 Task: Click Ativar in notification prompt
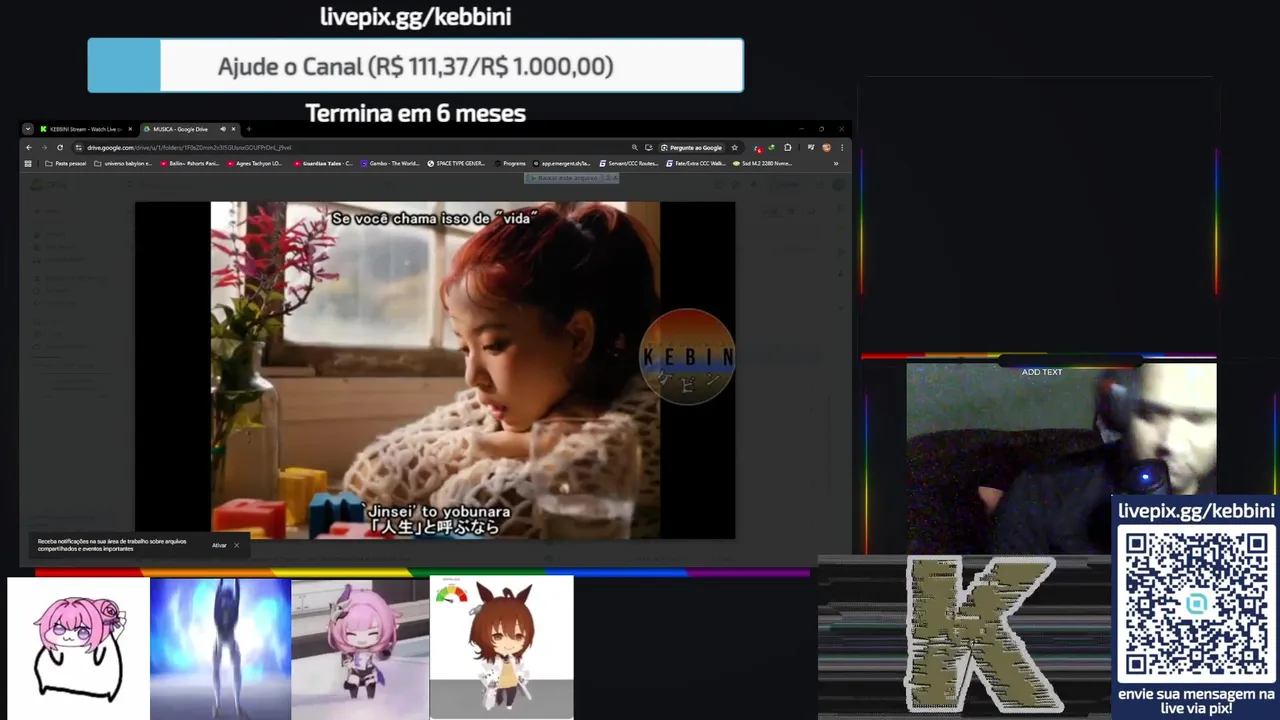(219, 545)
